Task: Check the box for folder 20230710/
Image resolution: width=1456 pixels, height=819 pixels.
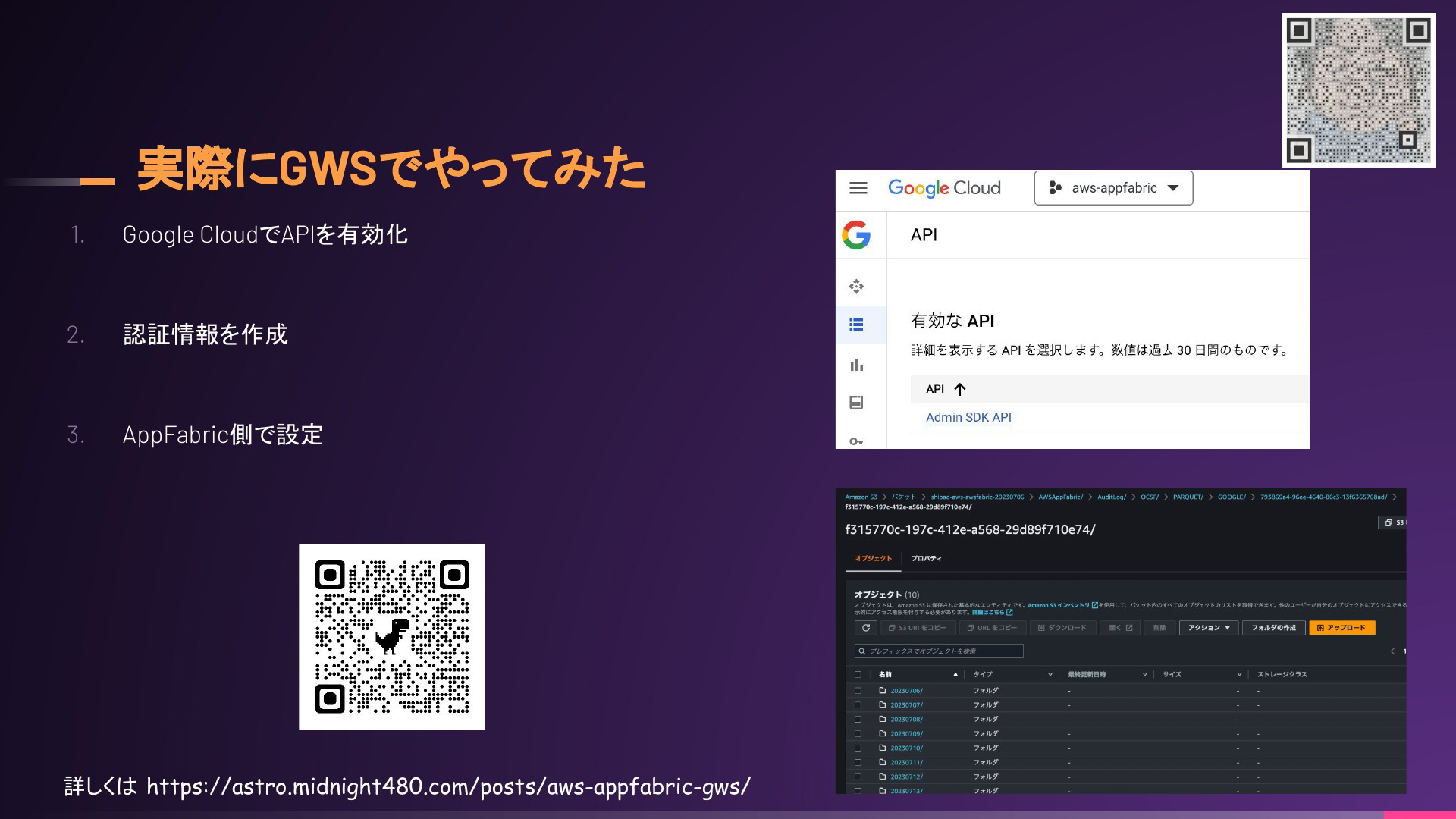Action: 858,748
